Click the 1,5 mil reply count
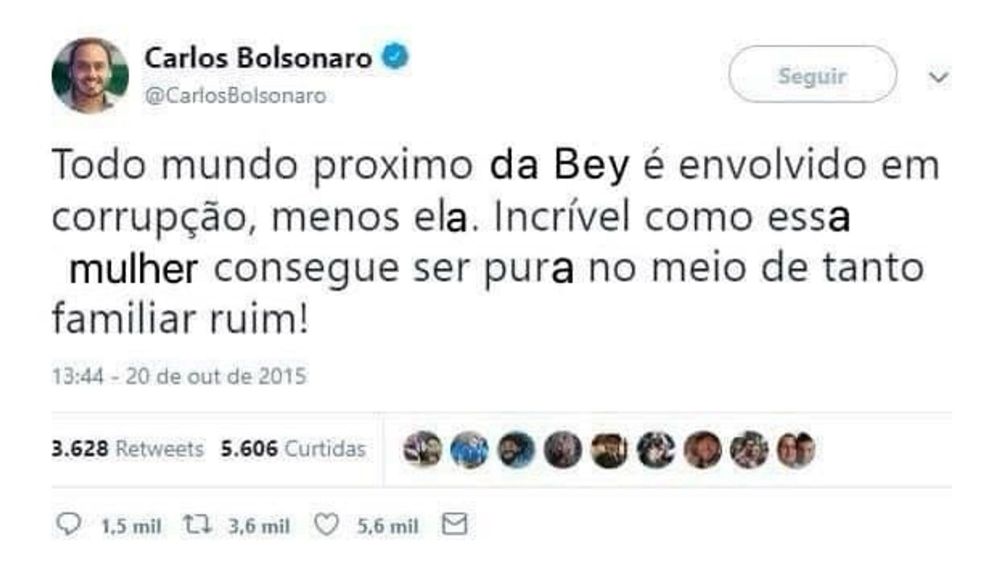Screen dimensions: 1000x562 click(131, 526)
